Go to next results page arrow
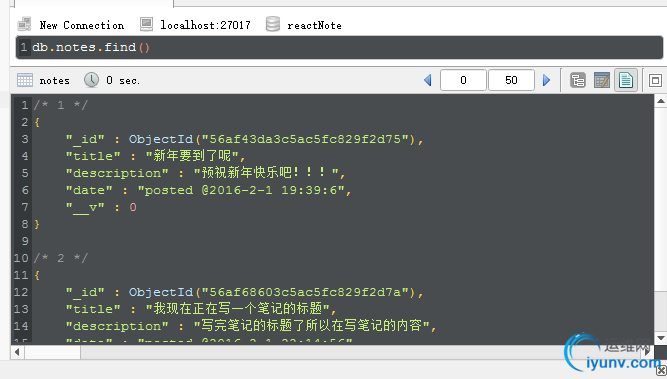 point(547,80)
